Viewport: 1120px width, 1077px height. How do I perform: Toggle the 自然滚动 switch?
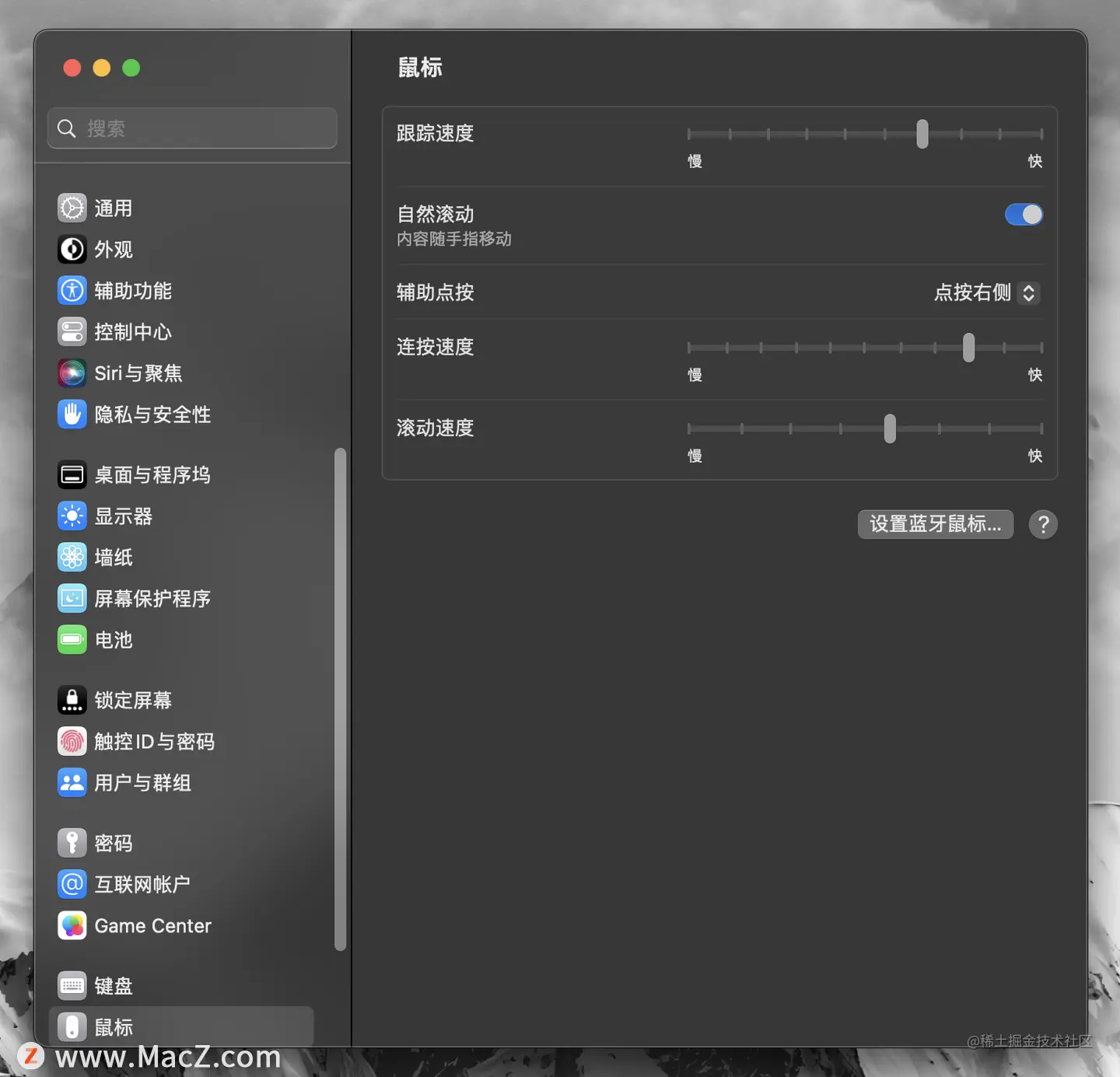click(x=1024, y=215)
